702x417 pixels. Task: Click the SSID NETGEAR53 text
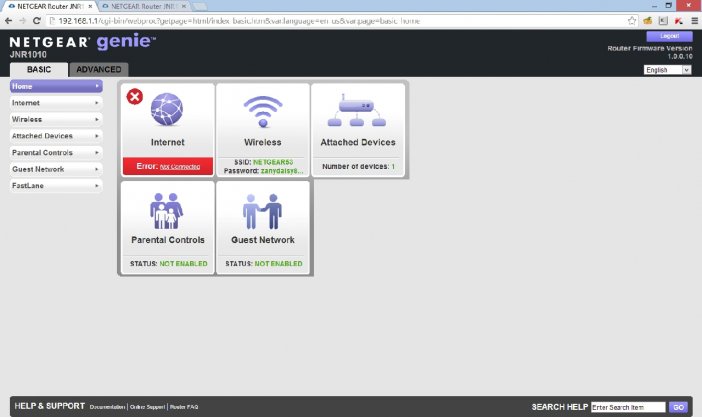tap(263, 162)
